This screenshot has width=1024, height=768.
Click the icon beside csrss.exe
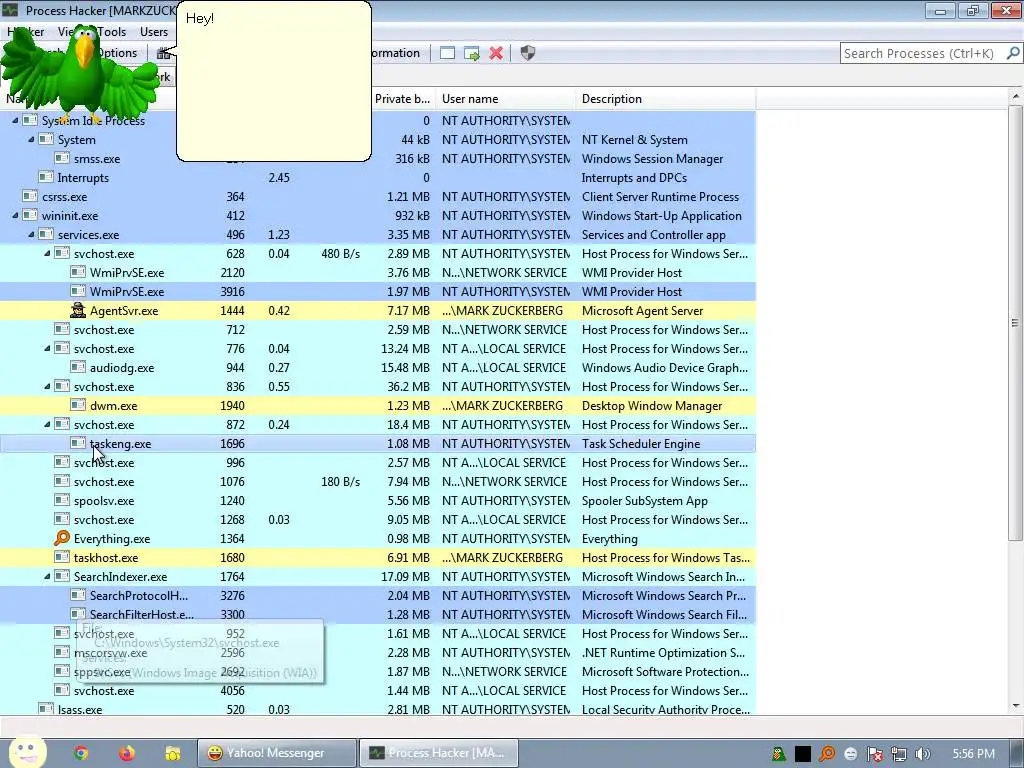click(x=30, y=196)
